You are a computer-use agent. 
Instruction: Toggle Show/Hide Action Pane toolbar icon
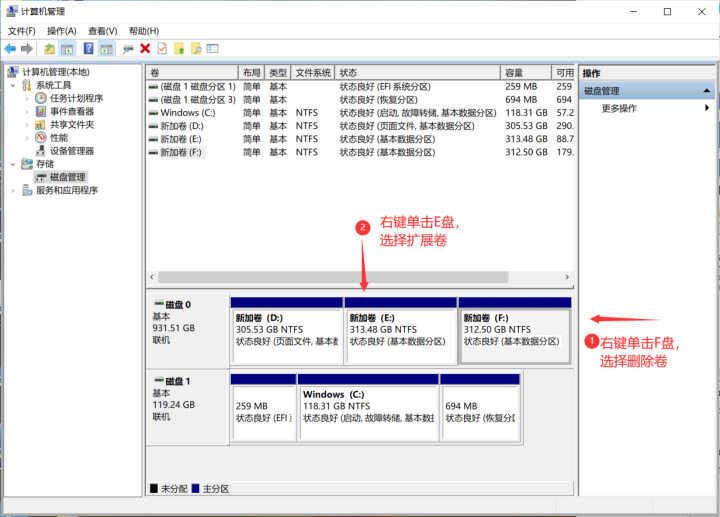pyautogui.click(x=107, y=48)
